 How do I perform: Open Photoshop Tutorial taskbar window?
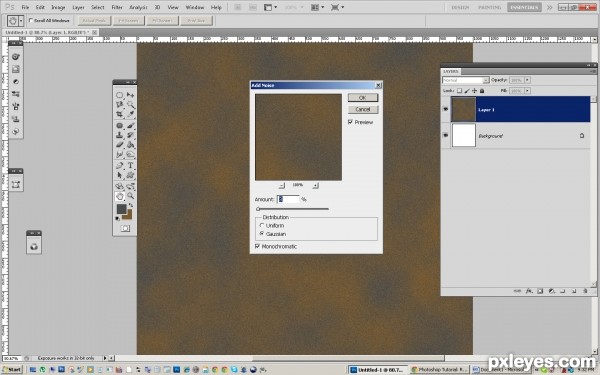[439, 370]
